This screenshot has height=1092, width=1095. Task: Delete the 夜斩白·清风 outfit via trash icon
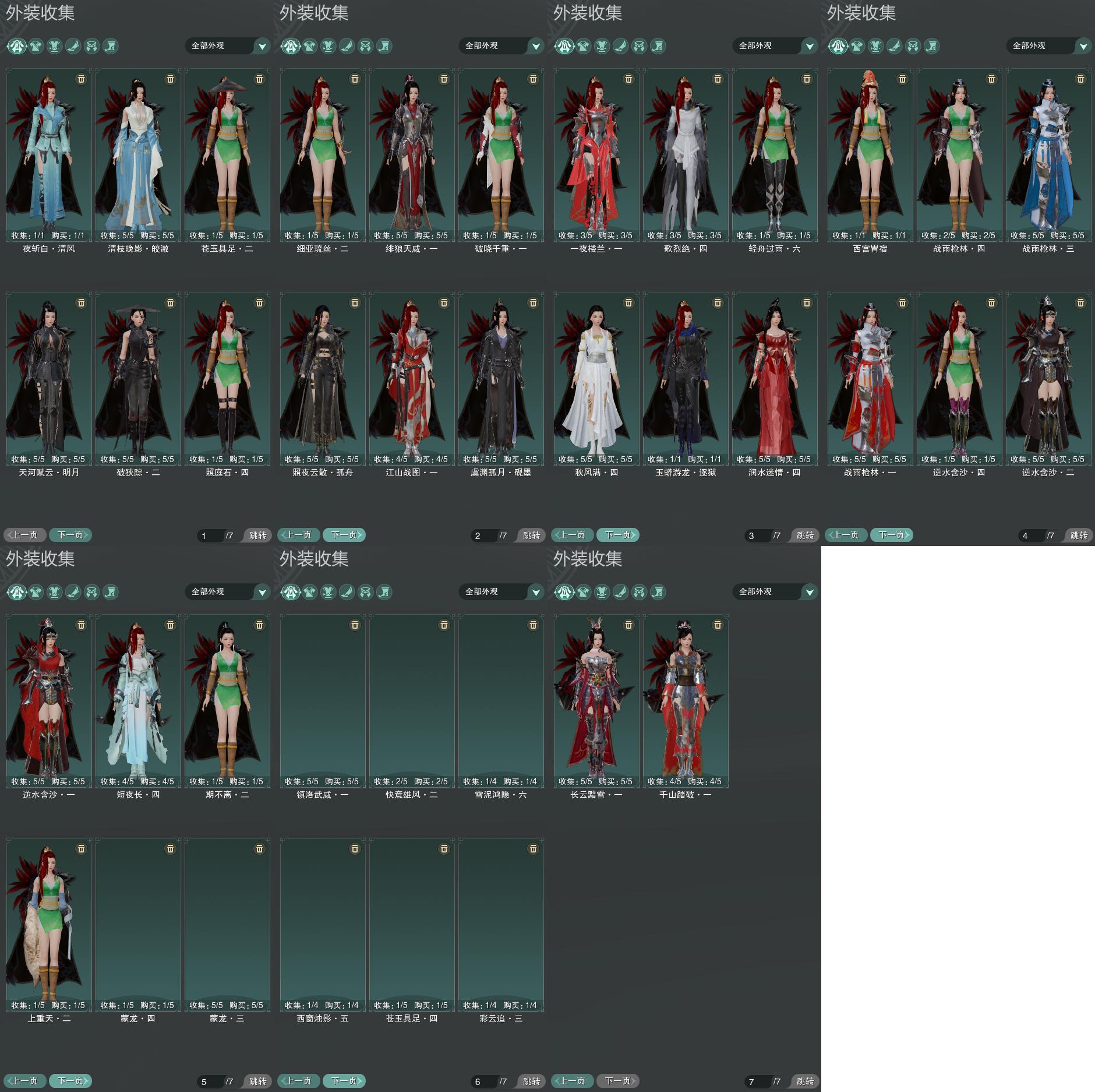(x=81, y=79)
